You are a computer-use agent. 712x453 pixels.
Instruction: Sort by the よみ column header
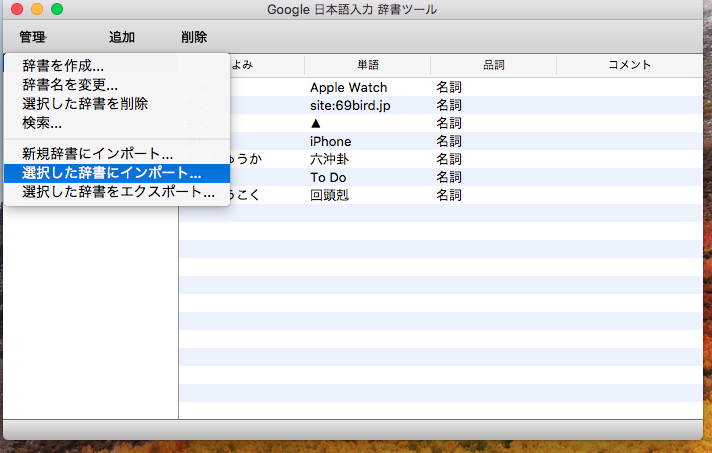(242, 65)
